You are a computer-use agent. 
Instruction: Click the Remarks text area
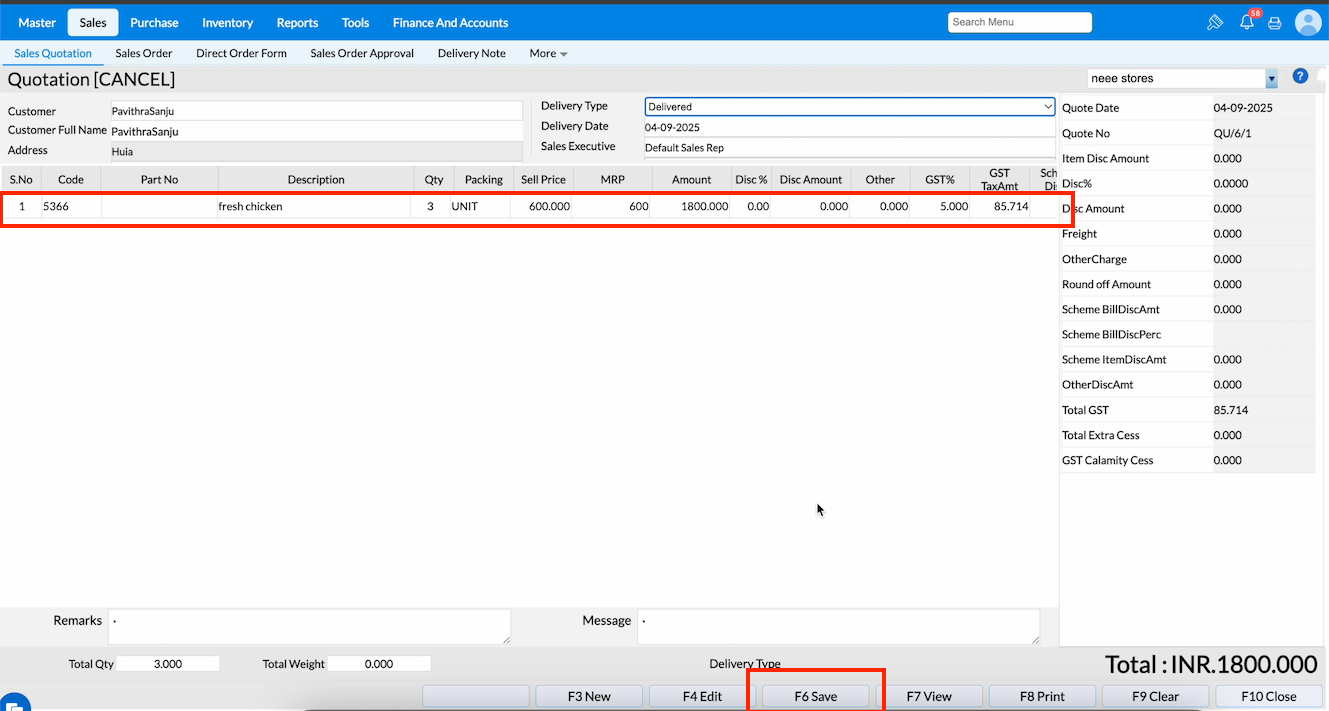click(309, 626)
